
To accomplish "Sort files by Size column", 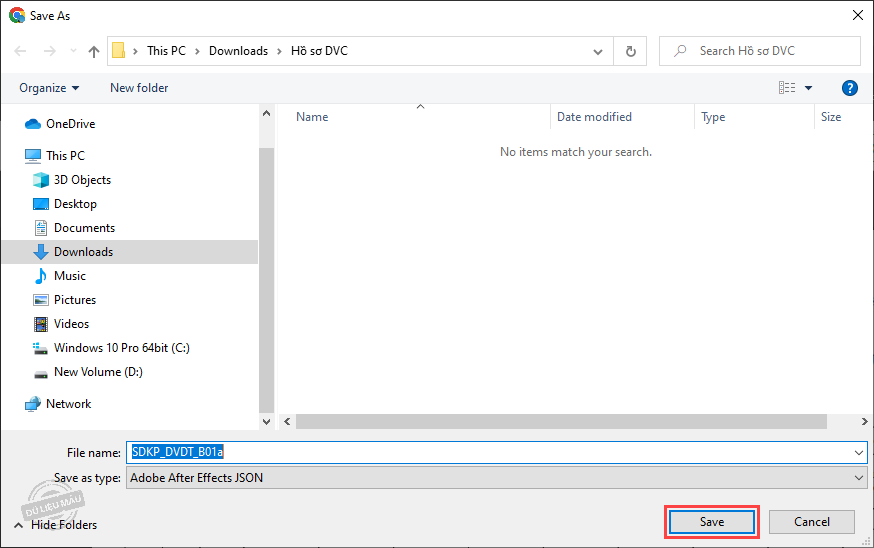I will click(x=831, y=117).
